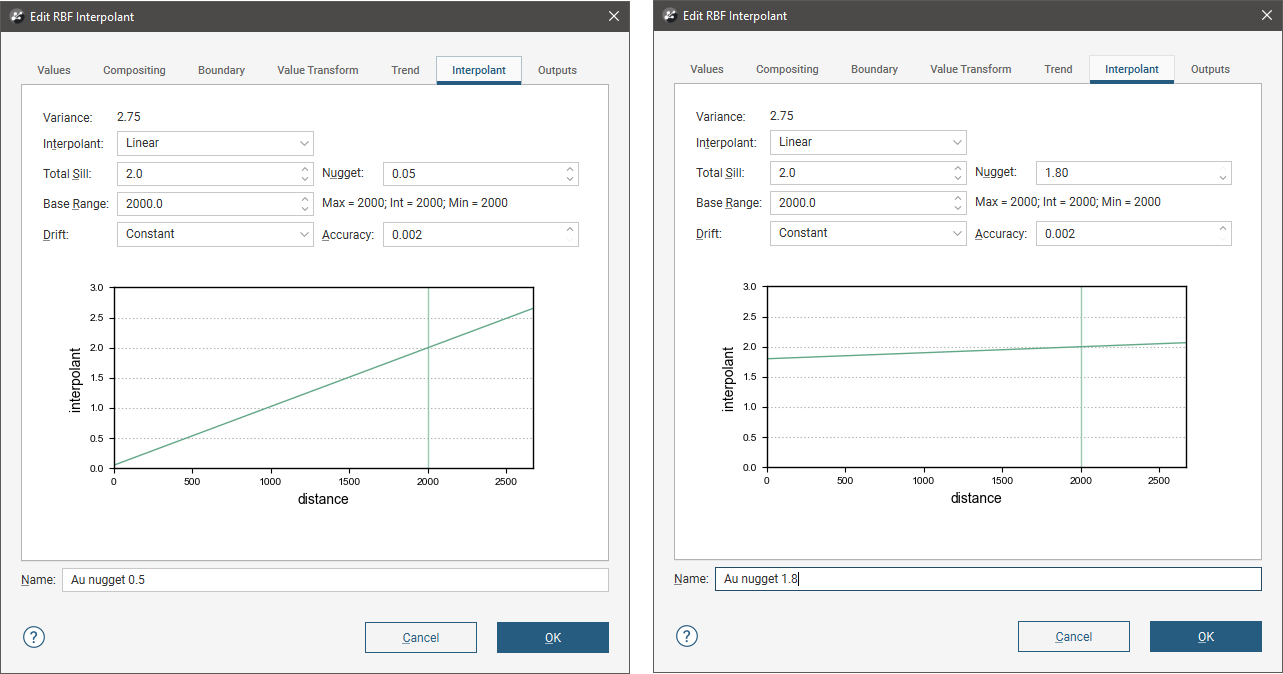The image size is (1283, 674).
Task: Click the Name field containing Au nugget 0.5
Action: (x=334, y=580)
